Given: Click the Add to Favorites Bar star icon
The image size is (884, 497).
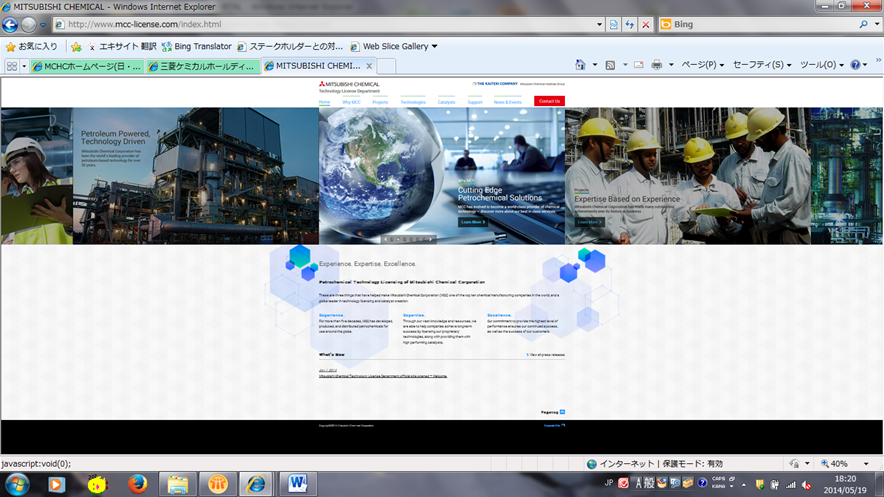Looking at the screenshot, I should click(76, 47).
